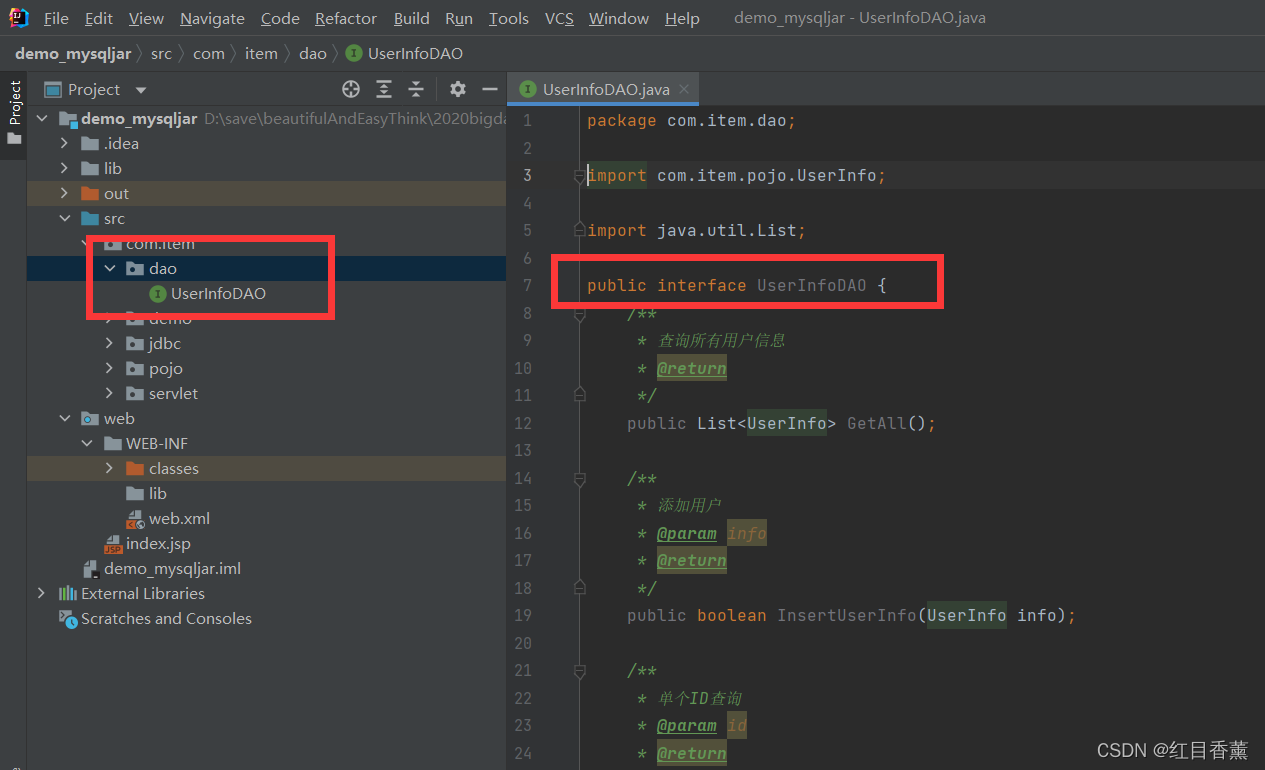Screen dimensions: 1265x770
Task: Click the locate/select opened file target icon
Action: (x=351, y=89)
